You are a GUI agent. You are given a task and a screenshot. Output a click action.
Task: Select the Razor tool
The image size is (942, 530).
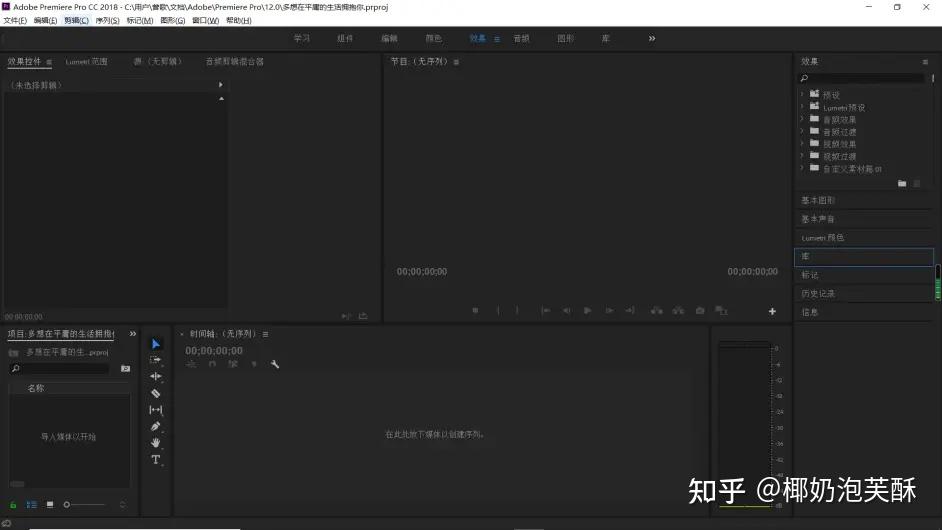(156, 393)
